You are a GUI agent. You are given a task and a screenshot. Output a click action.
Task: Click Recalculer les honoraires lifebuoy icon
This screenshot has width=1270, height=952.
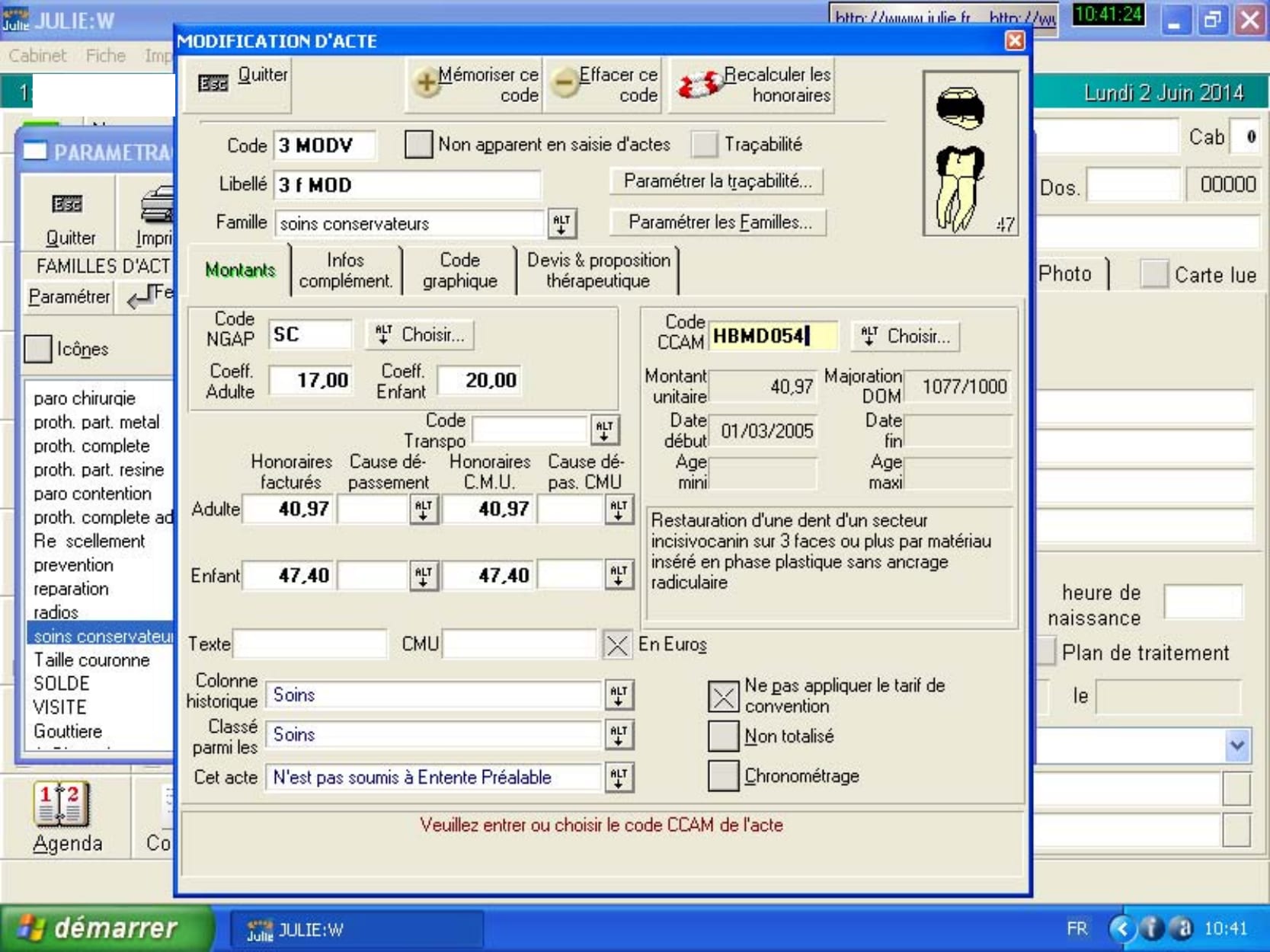699,85
